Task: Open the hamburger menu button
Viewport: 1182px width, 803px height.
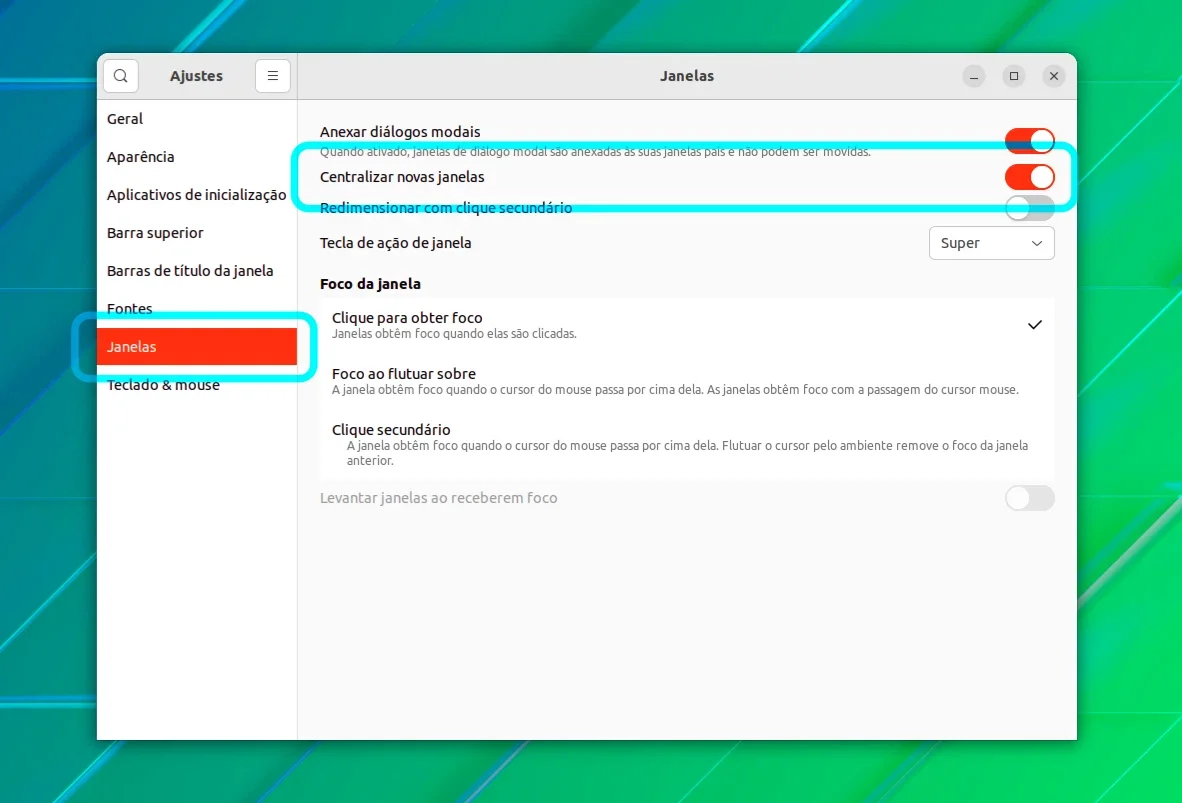Action: tap(273, 76)
